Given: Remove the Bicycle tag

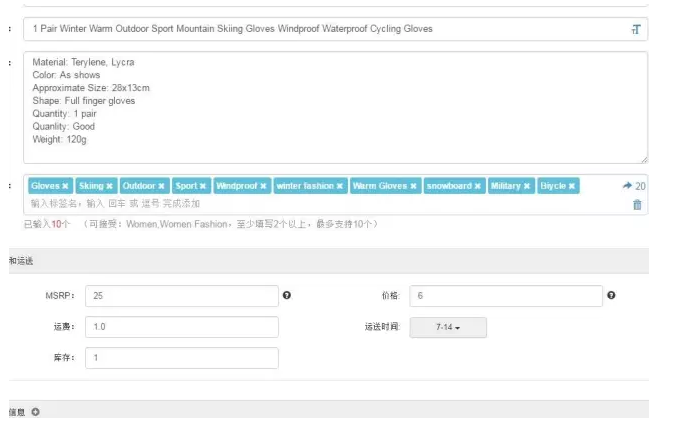Looking at the screenshot, I should (x=573, y=186).
